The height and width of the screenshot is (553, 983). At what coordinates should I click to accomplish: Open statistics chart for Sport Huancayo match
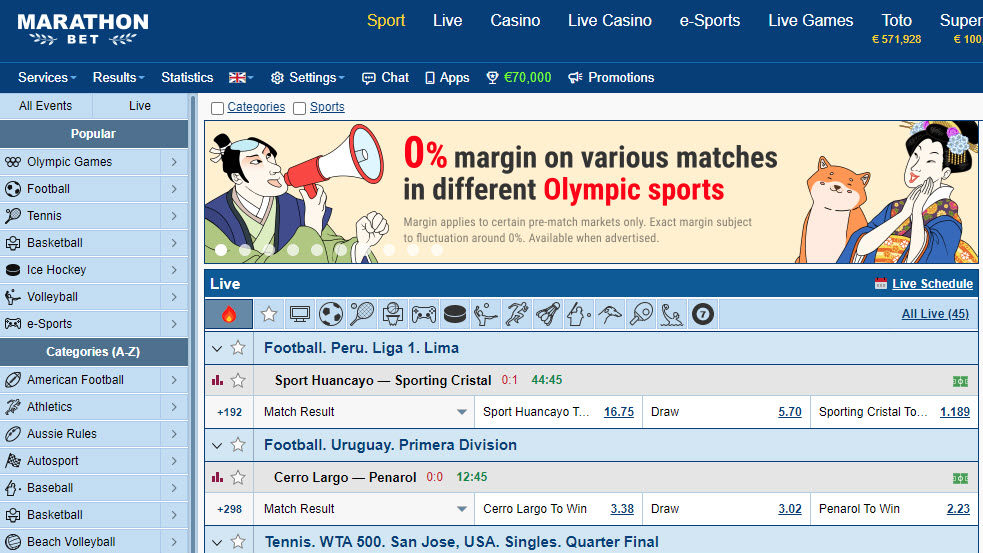click(218, 380)
